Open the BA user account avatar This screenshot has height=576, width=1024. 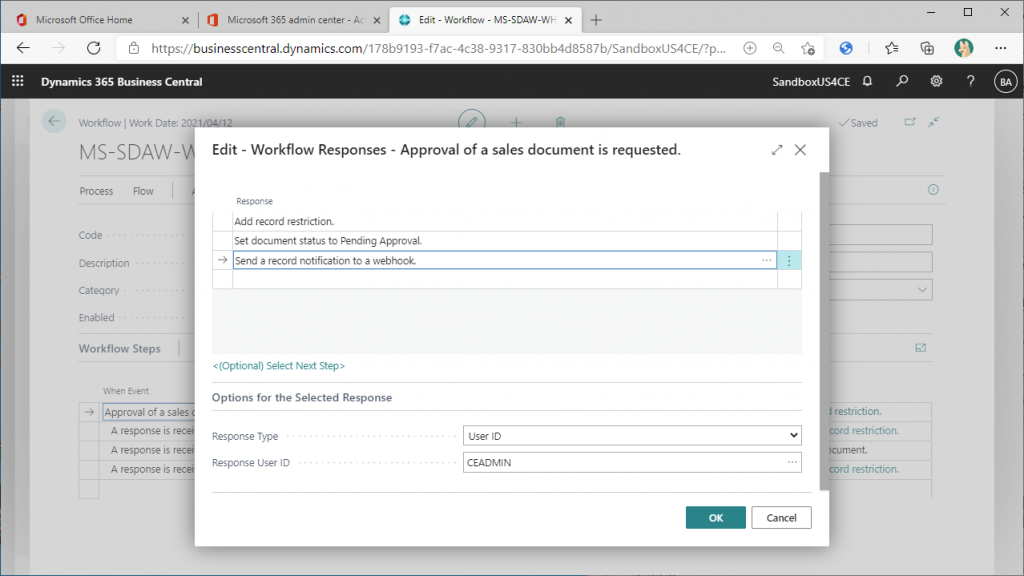coord(1005,82)
